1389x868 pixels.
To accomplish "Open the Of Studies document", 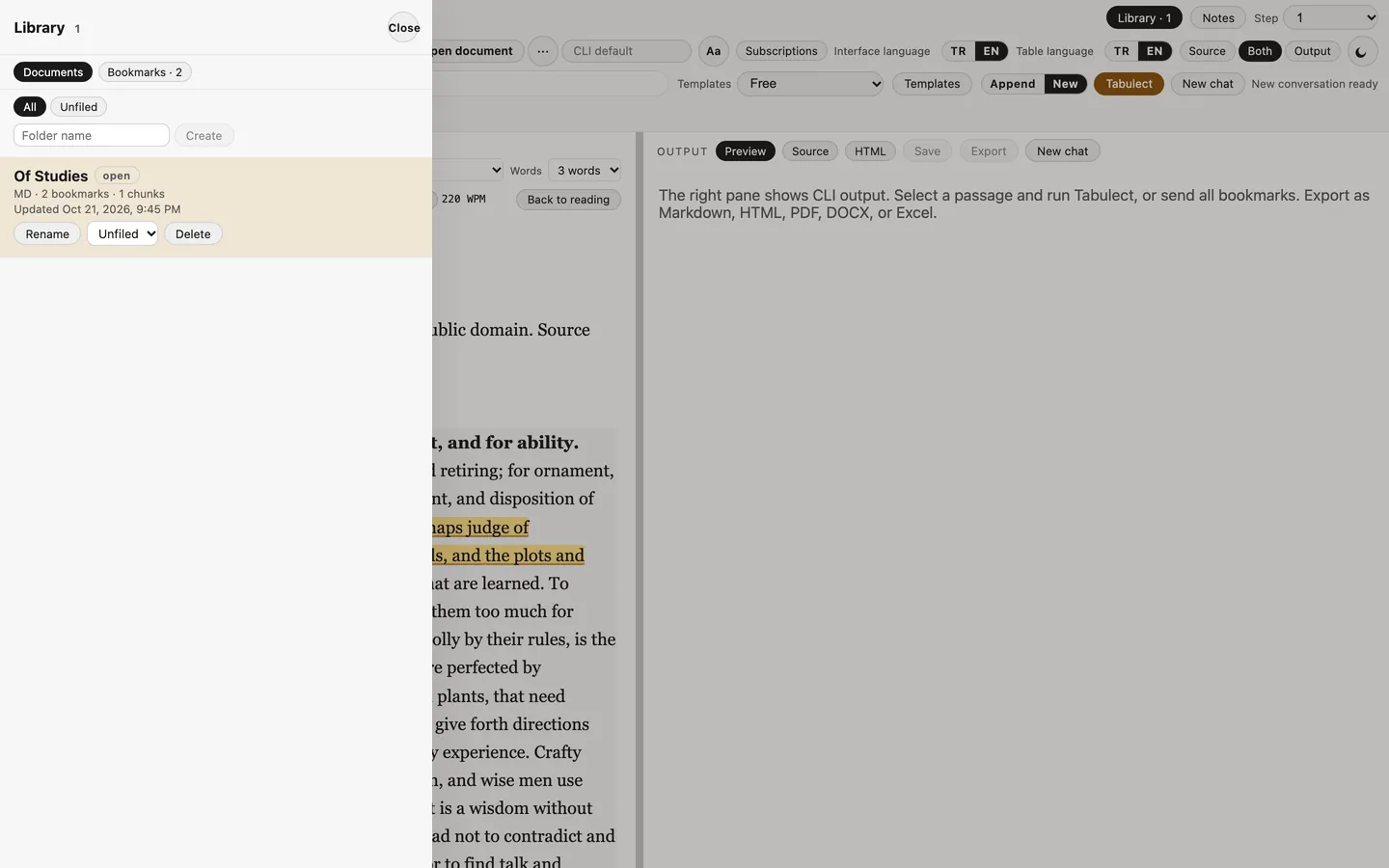I will (x=51, y=176).
